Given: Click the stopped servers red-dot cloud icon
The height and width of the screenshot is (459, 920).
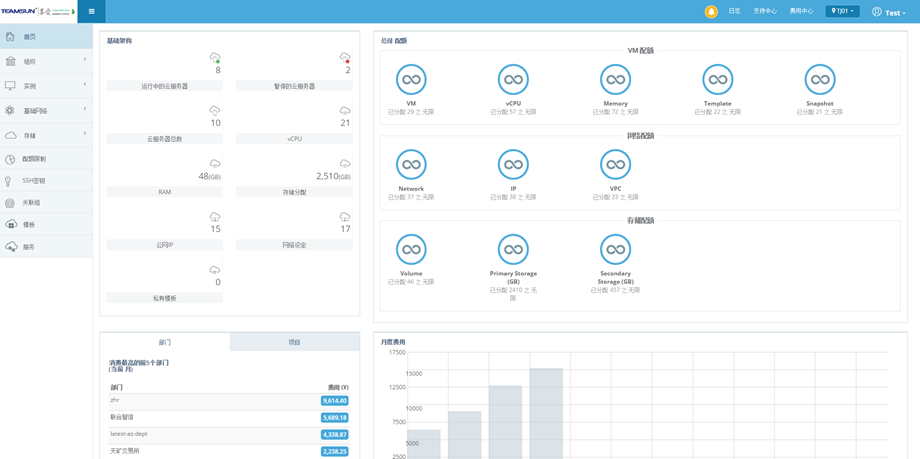Looking at the screenshot, I should click(345, 58).
